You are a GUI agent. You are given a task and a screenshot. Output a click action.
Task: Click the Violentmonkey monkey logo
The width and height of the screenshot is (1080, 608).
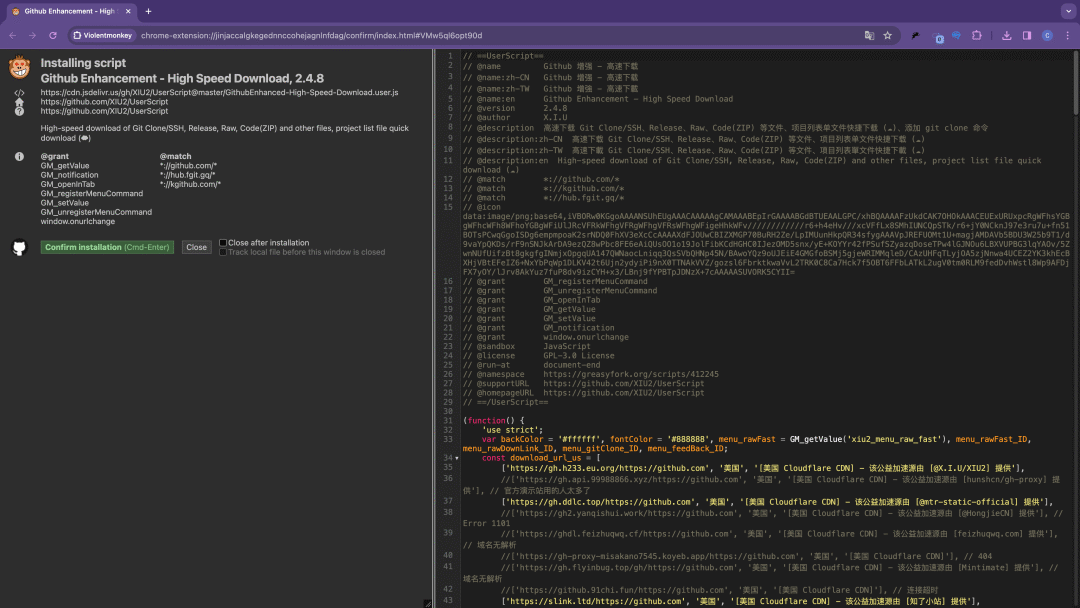pyautogui.click(x=19, y=67)
